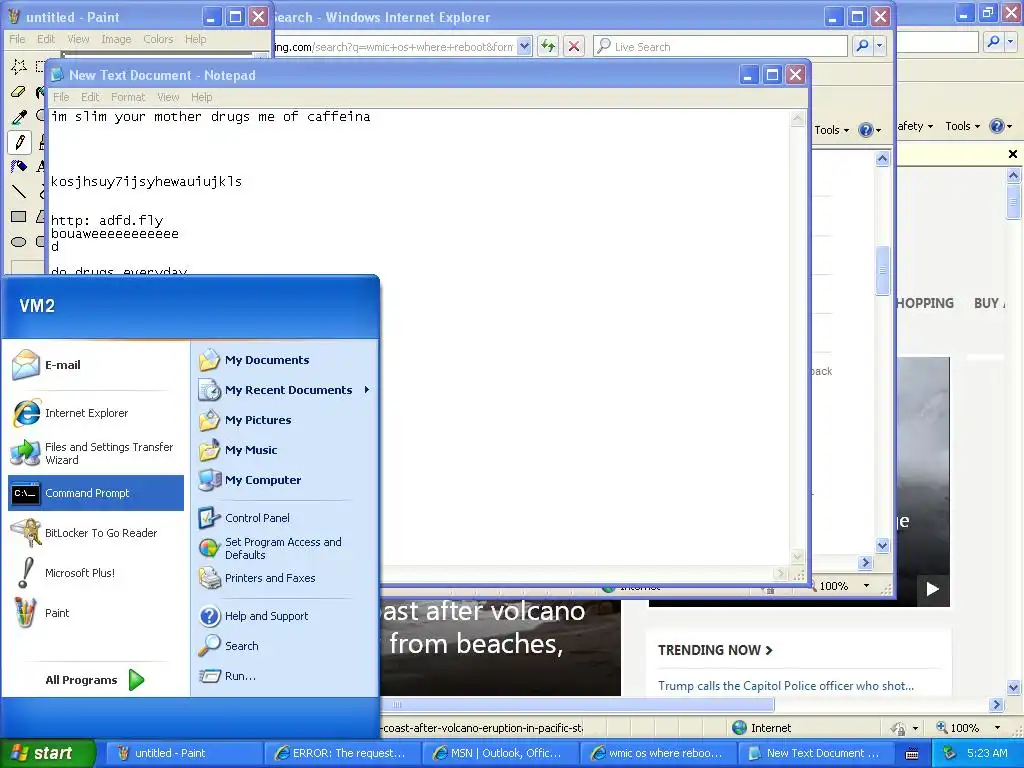Choose the Rectangle shape tool in Paint
1024x768 pixels.
click(x=19, y=216)
